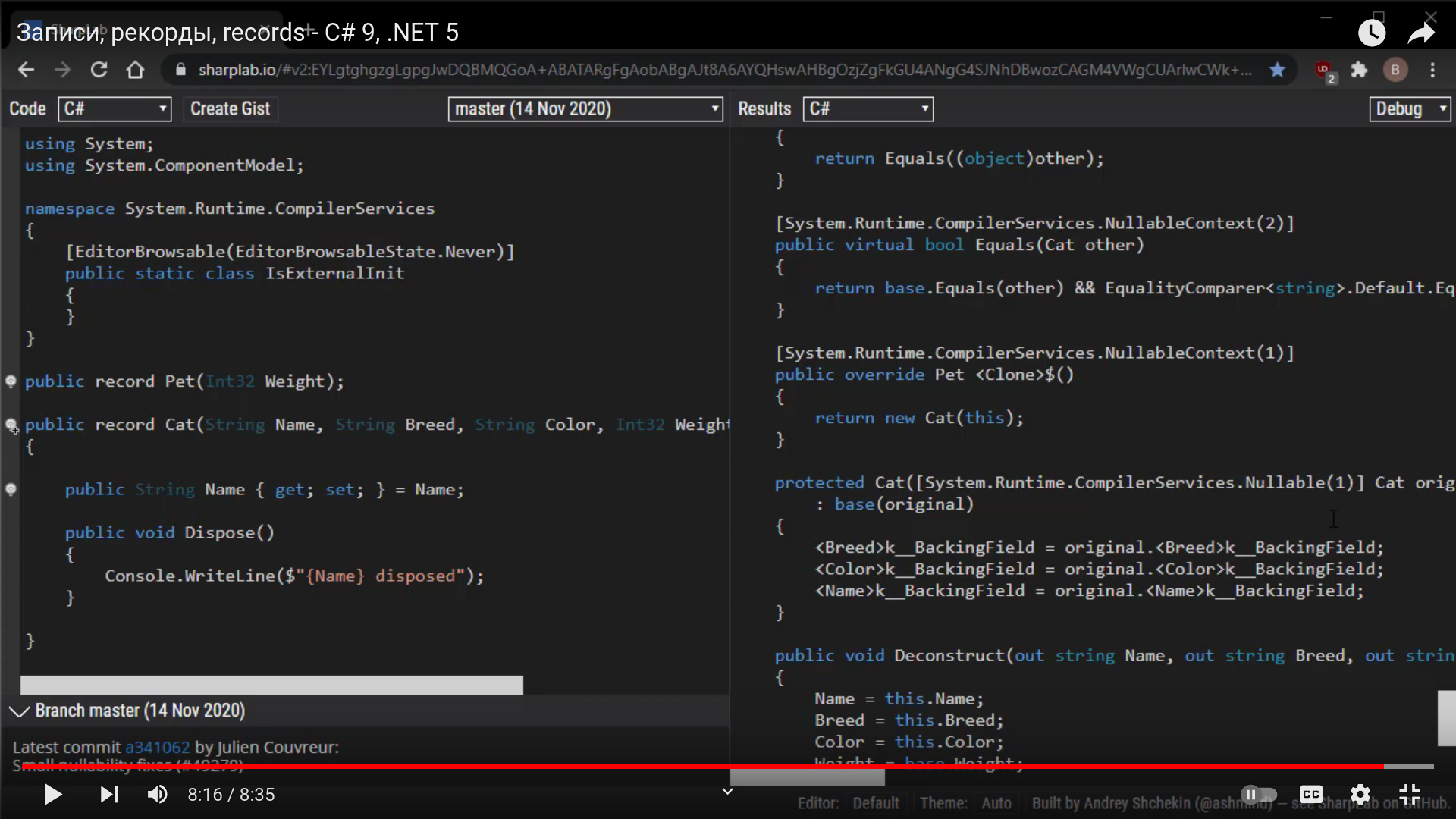Skip to next video
This screenshot has height=819, width=1456.
tap(109, 794)
